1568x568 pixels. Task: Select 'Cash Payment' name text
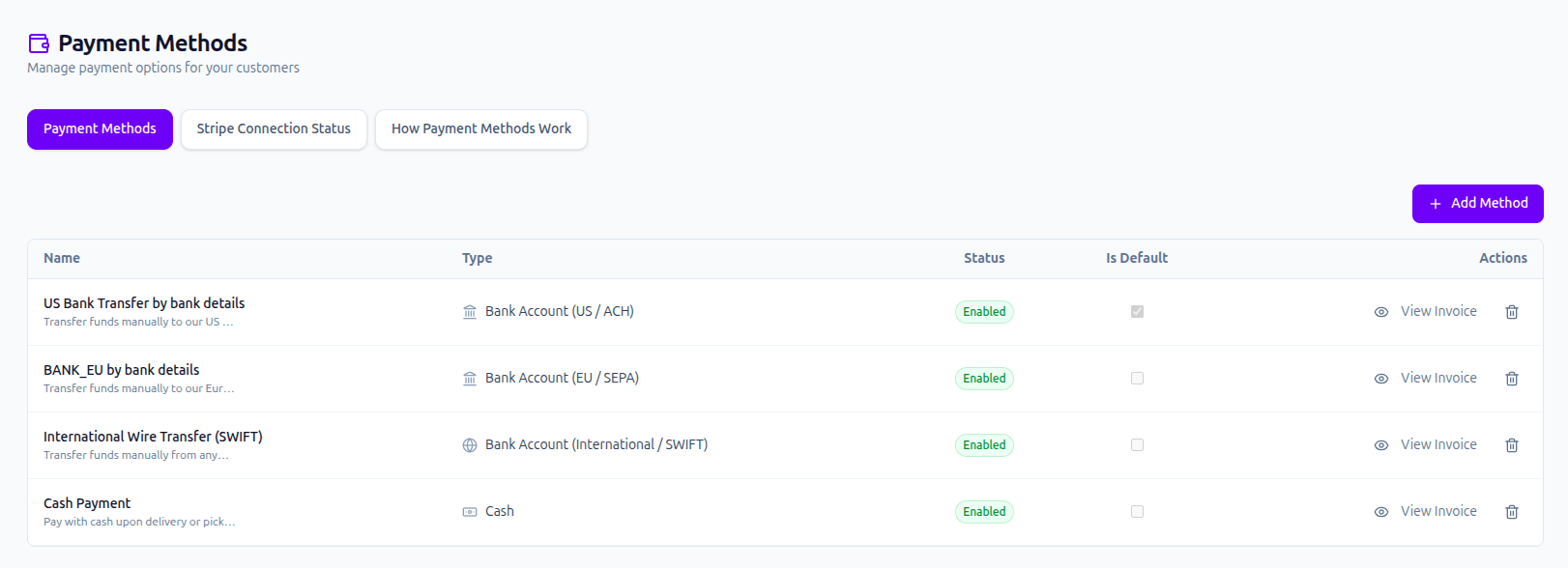(x=87, y=503)
